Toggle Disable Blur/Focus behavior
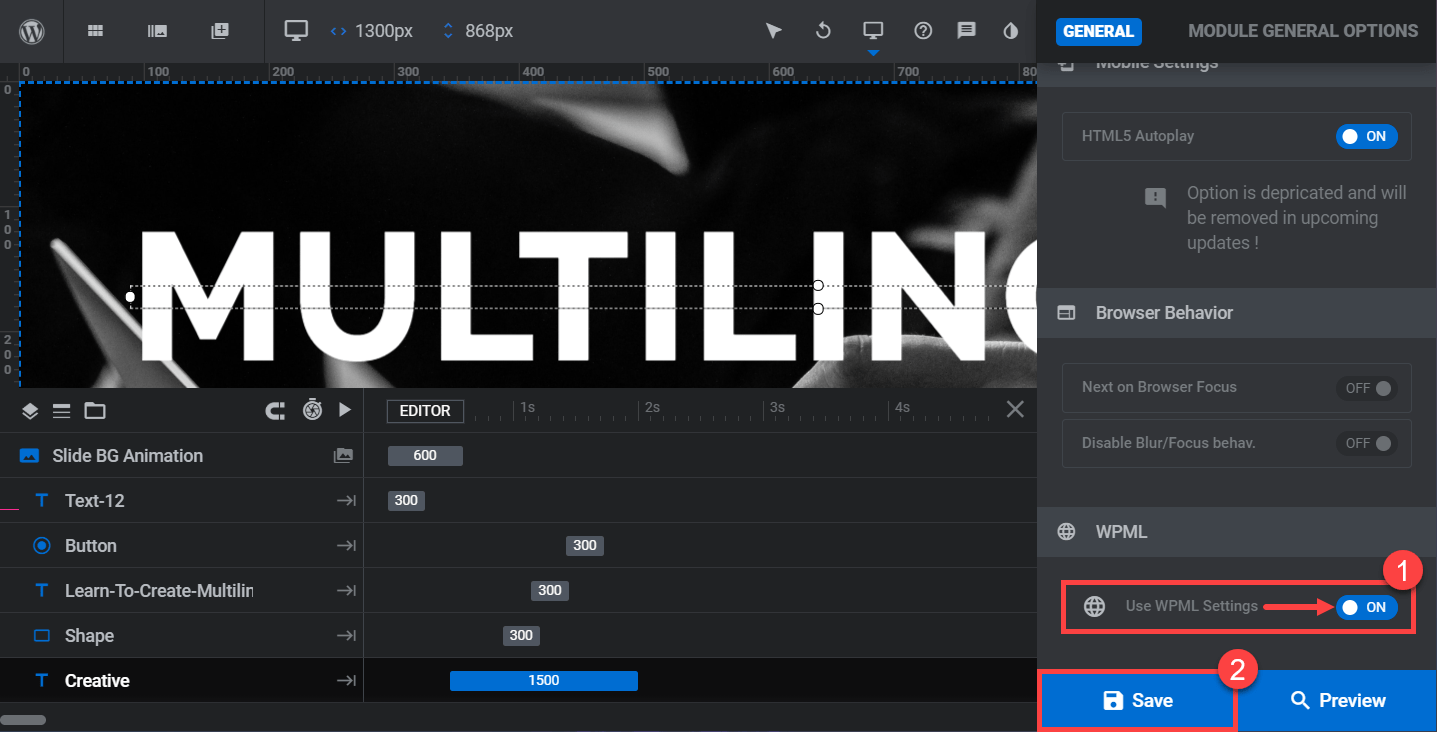1437x732 pixels. tap(1366, 443)
